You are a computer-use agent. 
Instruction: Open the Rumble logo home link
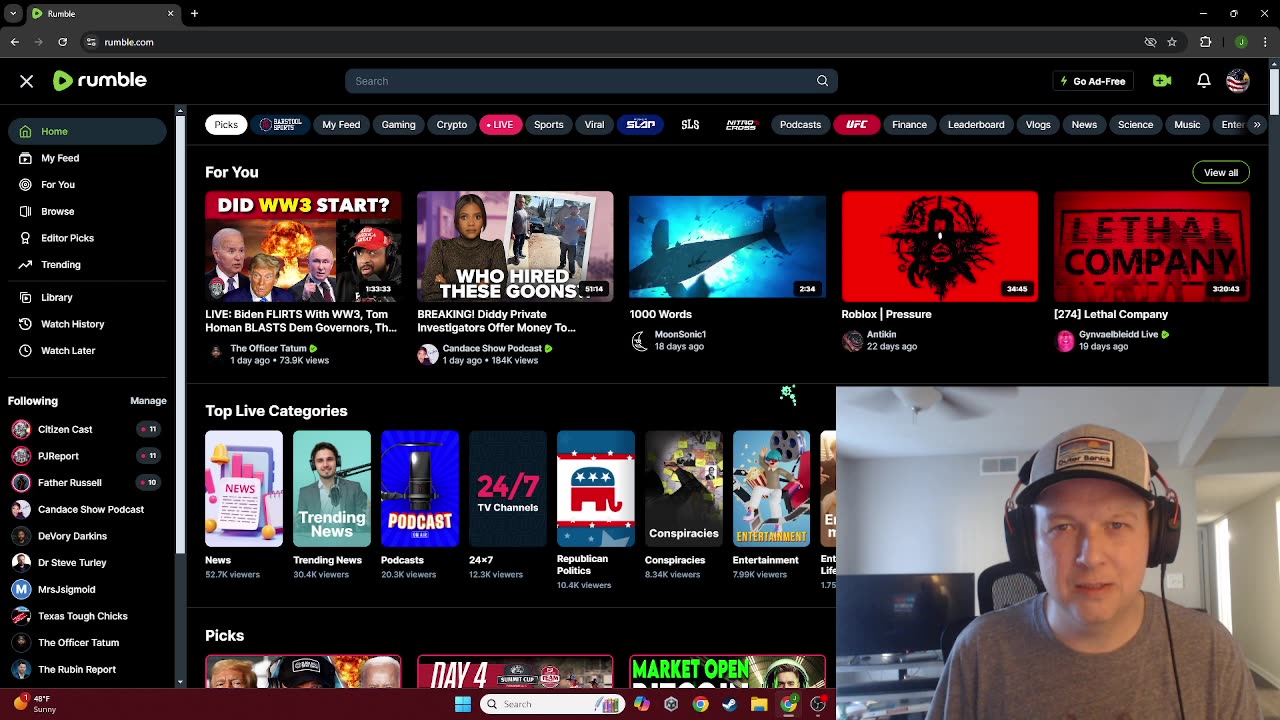(100, 80)
